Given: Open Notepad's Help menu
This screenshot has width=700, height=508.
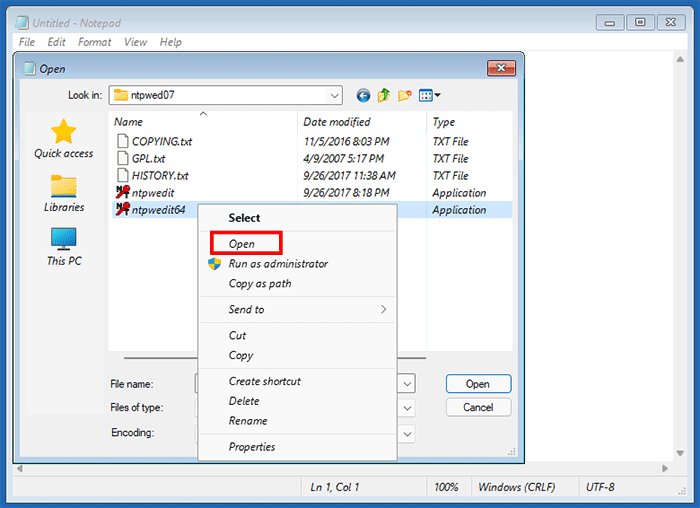Looking at the screenshot, I should tap(171, 42).
